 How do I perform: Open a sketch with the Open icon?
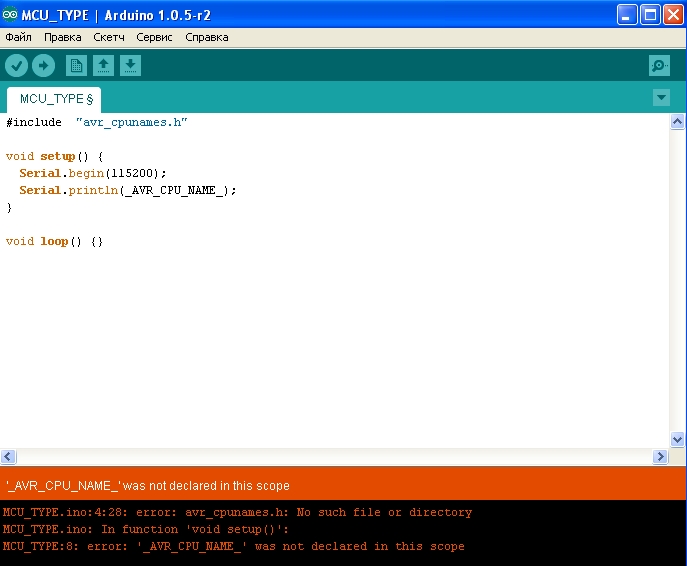[103, 66]
